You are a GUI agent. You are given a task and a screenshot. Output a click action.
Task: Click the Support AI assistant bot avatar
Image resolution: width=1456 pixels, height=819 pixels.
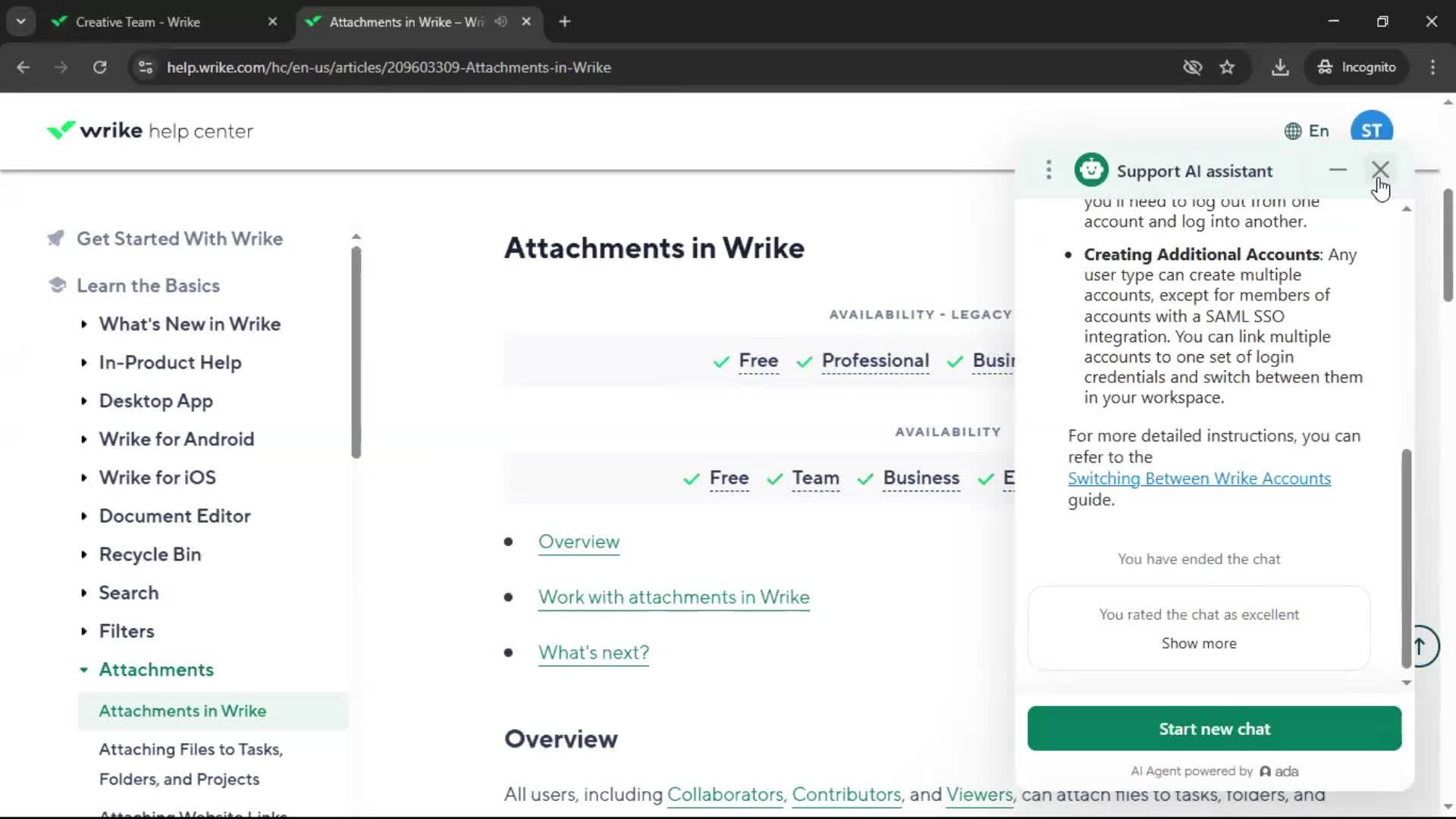[x=1091, y=170]
